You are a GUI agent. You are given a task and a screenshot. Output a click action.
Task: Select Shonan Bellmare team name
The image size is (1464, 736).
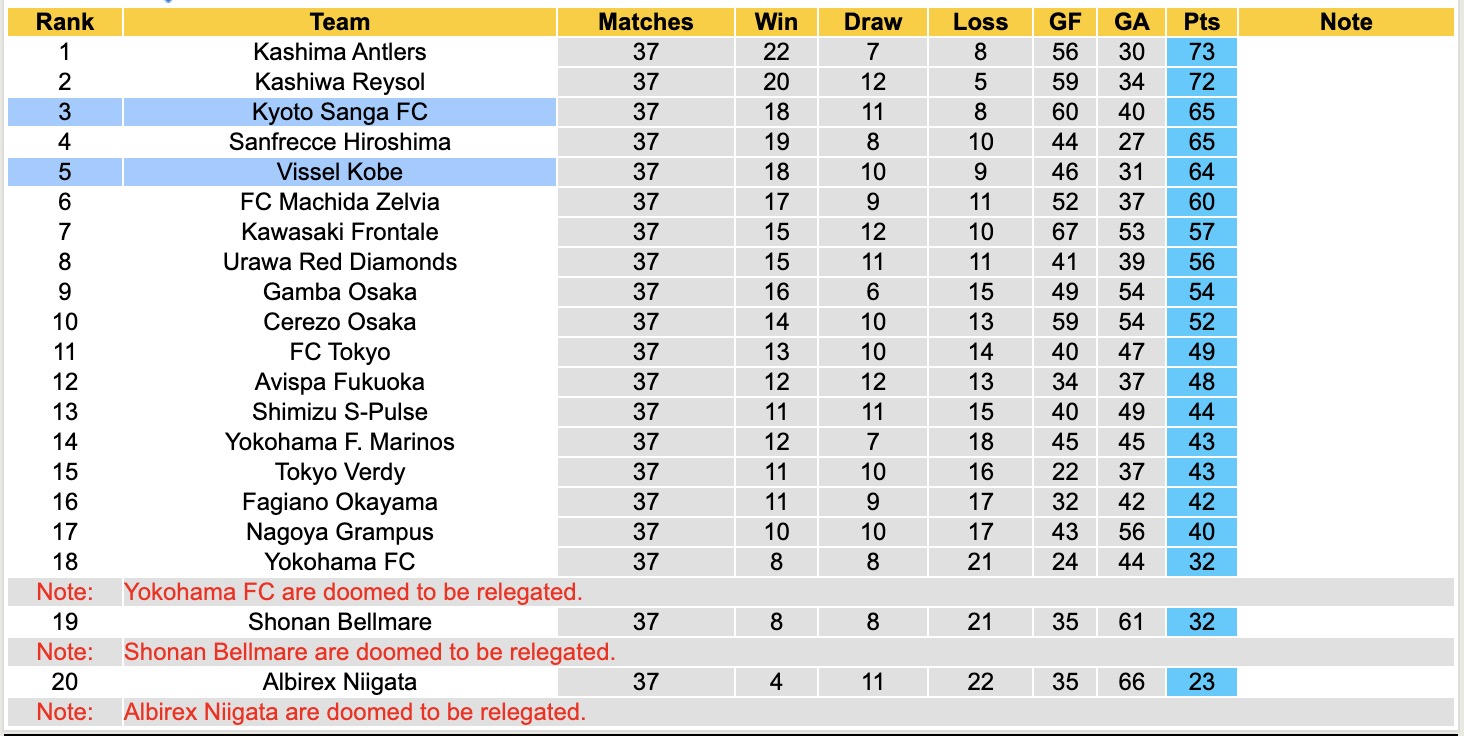[340, 622]
